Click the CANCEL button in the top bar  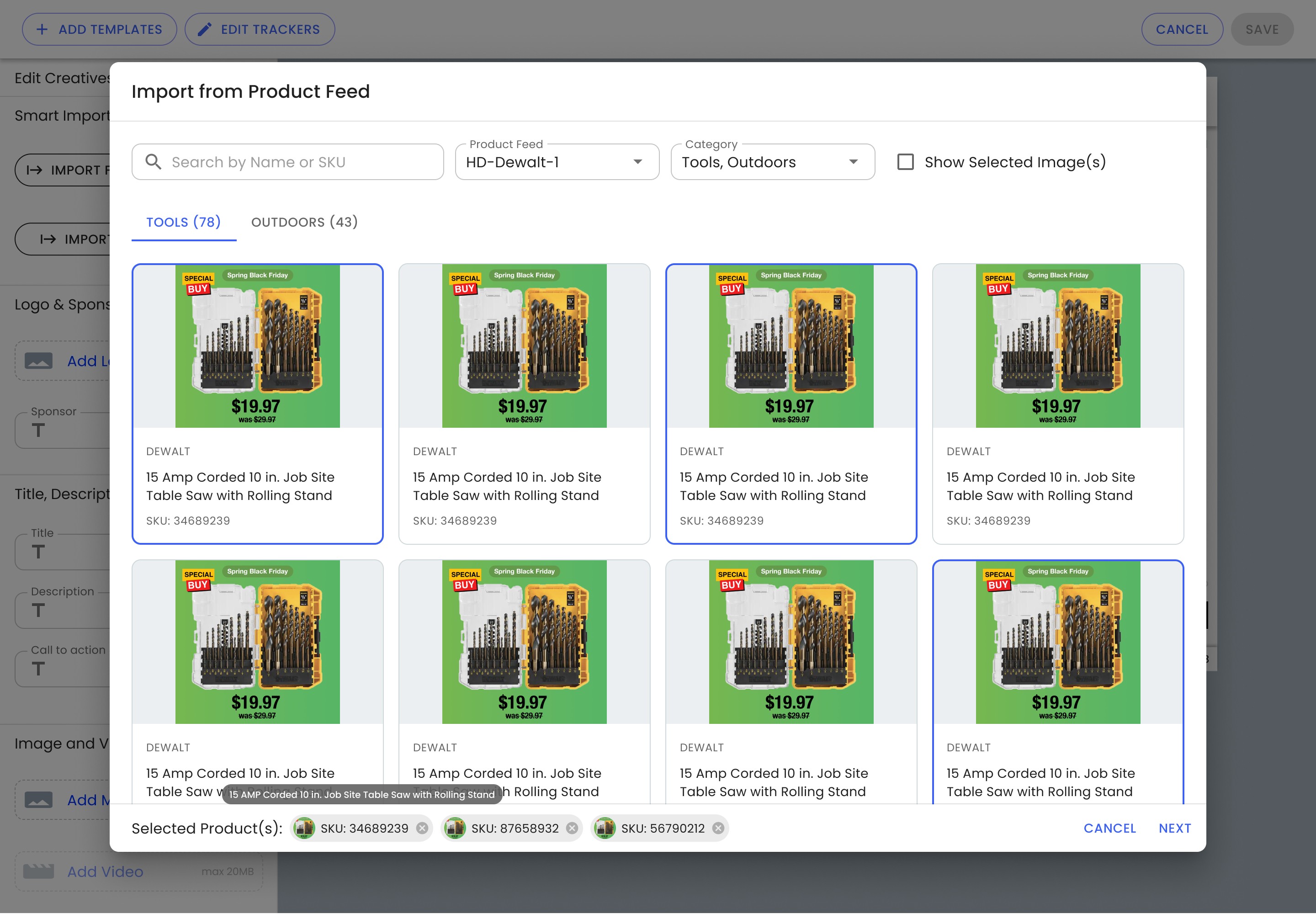pos(1182,29)
